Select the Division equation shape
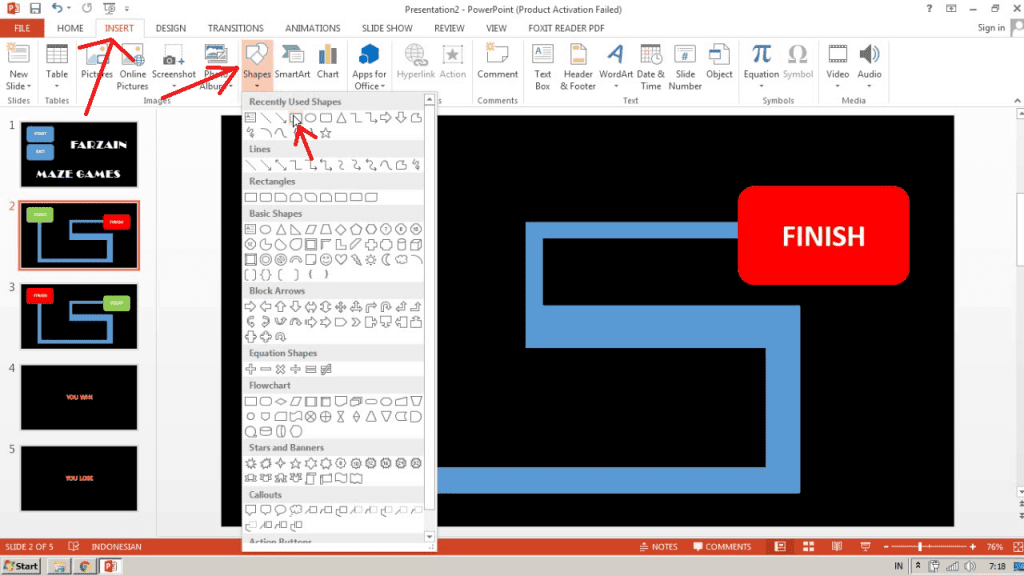The width and height of the screenshot is (1024, 576). tap(296, 369)
